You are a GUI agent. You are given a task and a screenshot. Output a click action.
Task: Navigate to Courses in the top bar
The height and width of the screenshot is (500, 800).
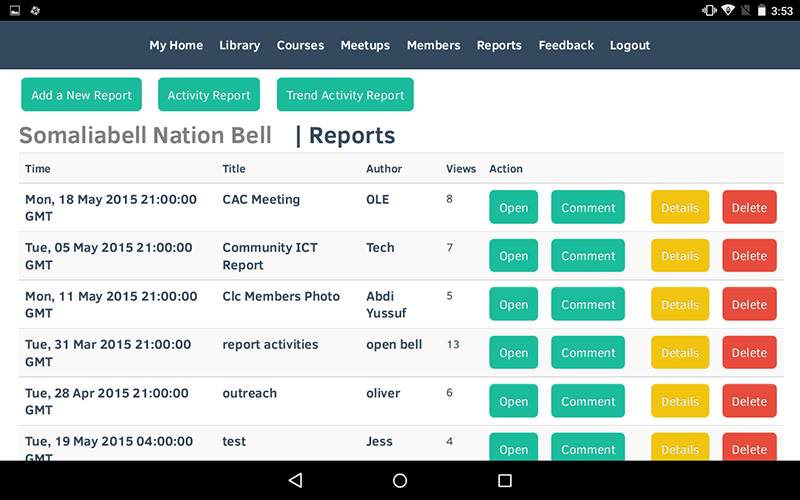(300, 45)
